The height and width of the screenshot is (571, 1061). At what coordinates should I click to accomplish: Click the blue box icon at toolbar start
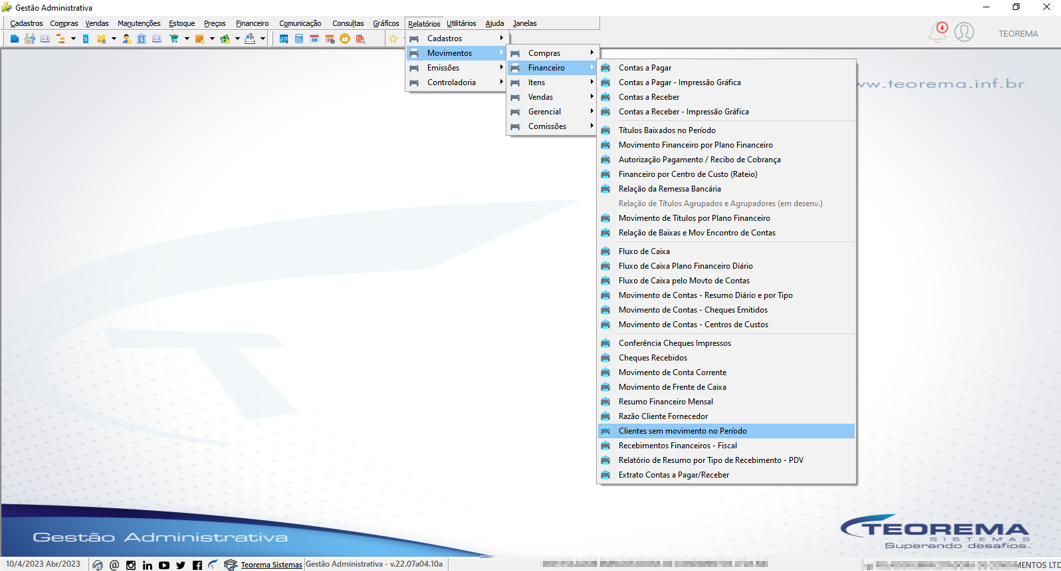[14, 39]
